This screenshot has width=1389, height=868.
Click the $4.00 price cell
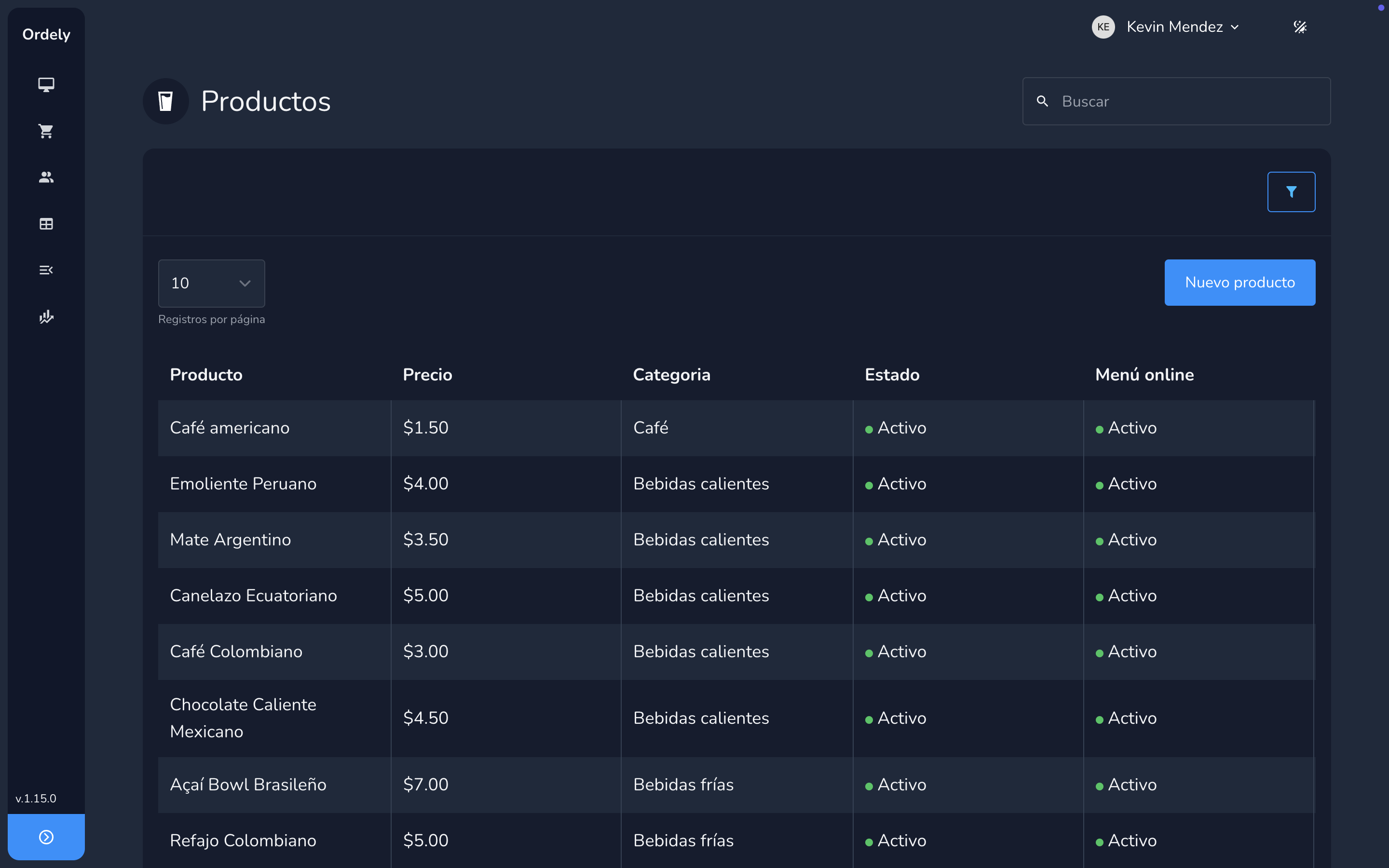(x=425, y=483)
